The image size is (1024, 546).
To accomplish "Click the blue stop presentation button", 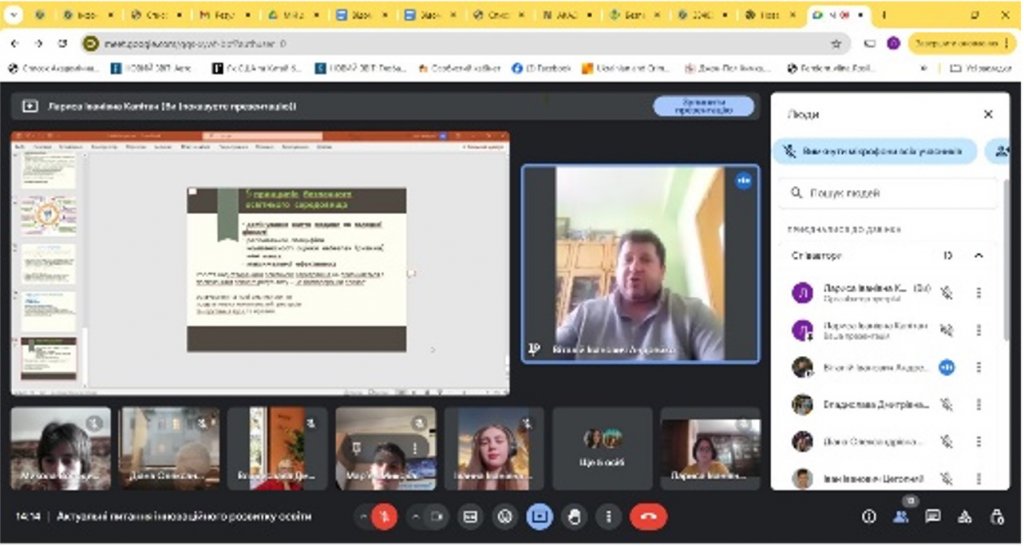I will tap(703, 106).
